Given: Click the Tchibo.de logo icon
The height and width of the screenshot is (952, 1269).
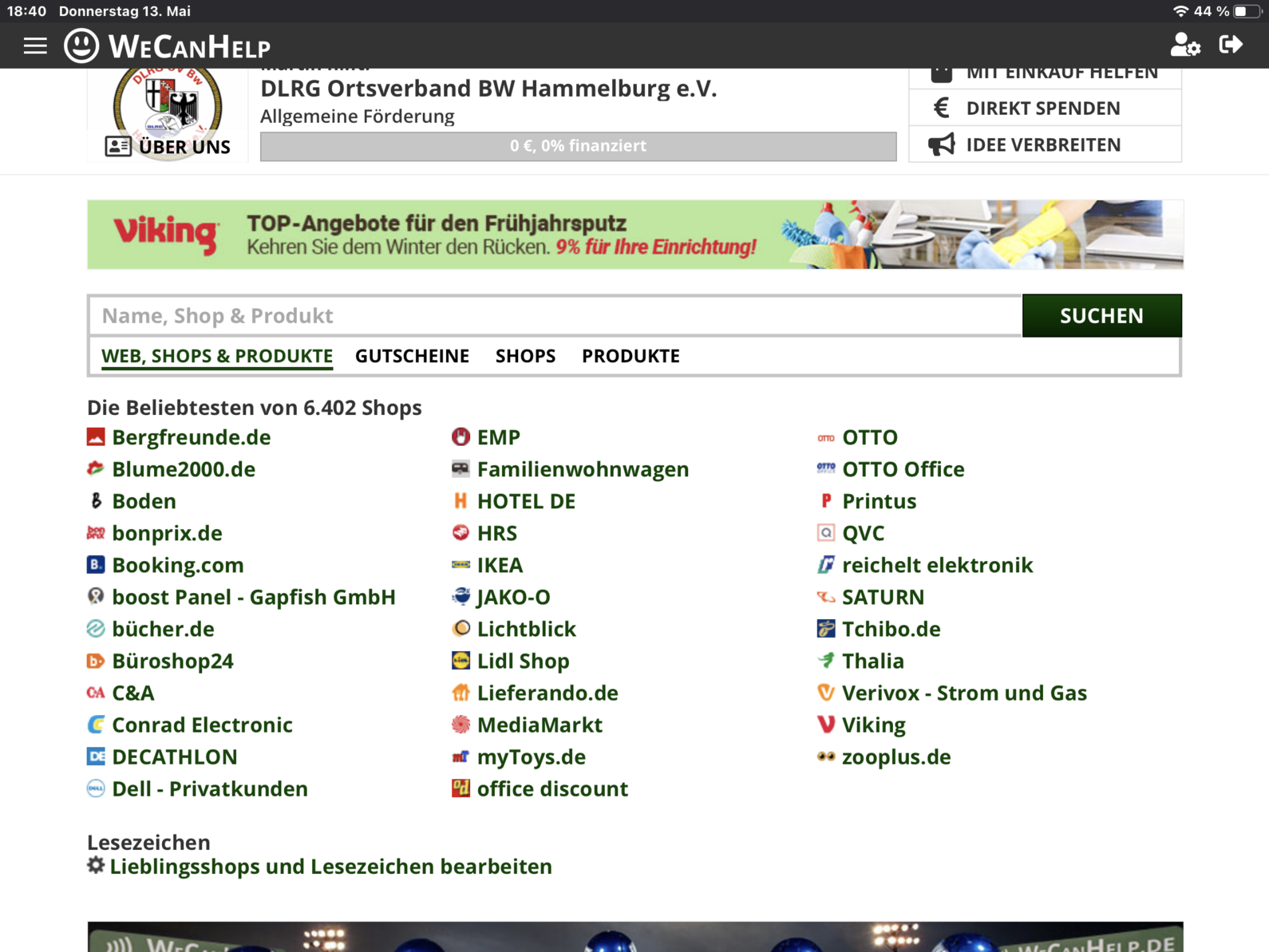Looking at the screenshot, I should click(x=826, y=629).
